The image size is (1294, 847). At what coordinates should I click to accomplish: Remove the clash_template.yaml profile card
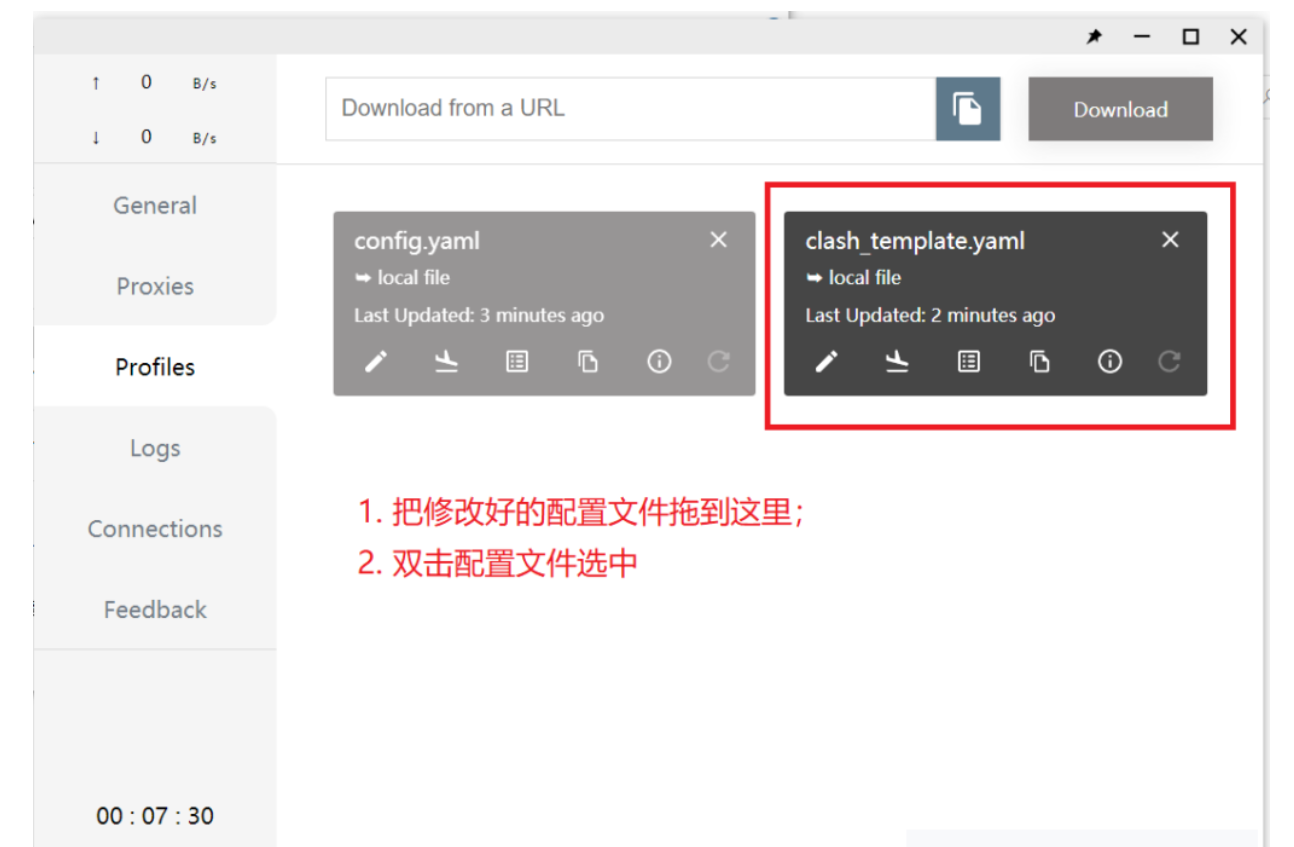click(x=1170, y=240)
